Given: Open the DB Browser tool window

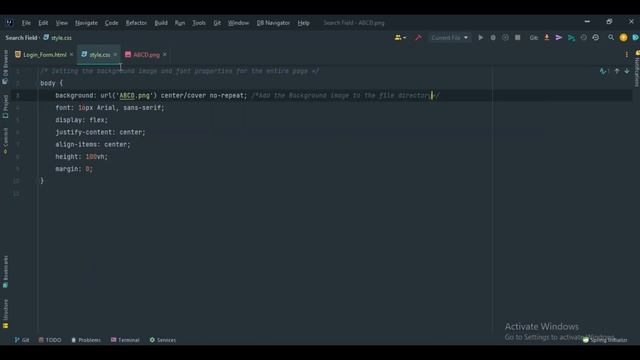Looking at the screenshot, I should coord(5,67).
